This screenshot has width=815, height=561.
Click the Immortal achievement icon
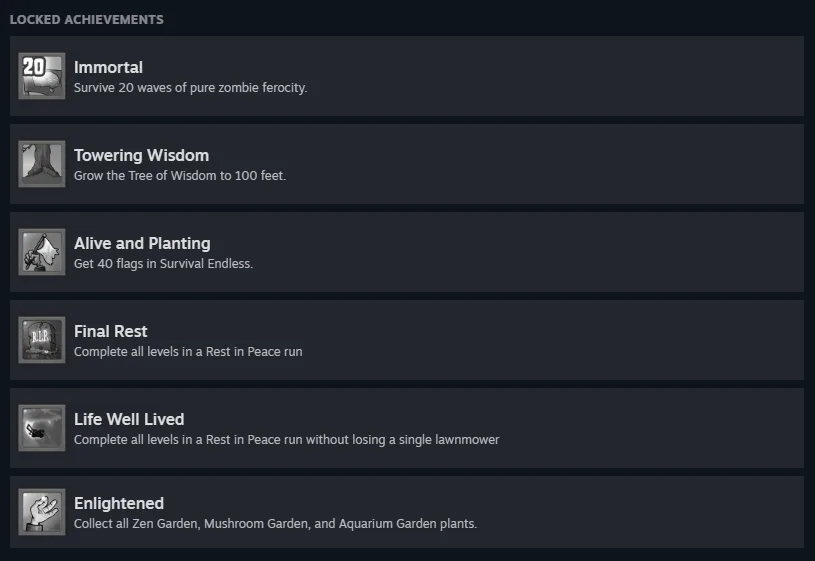pos(41,76)
